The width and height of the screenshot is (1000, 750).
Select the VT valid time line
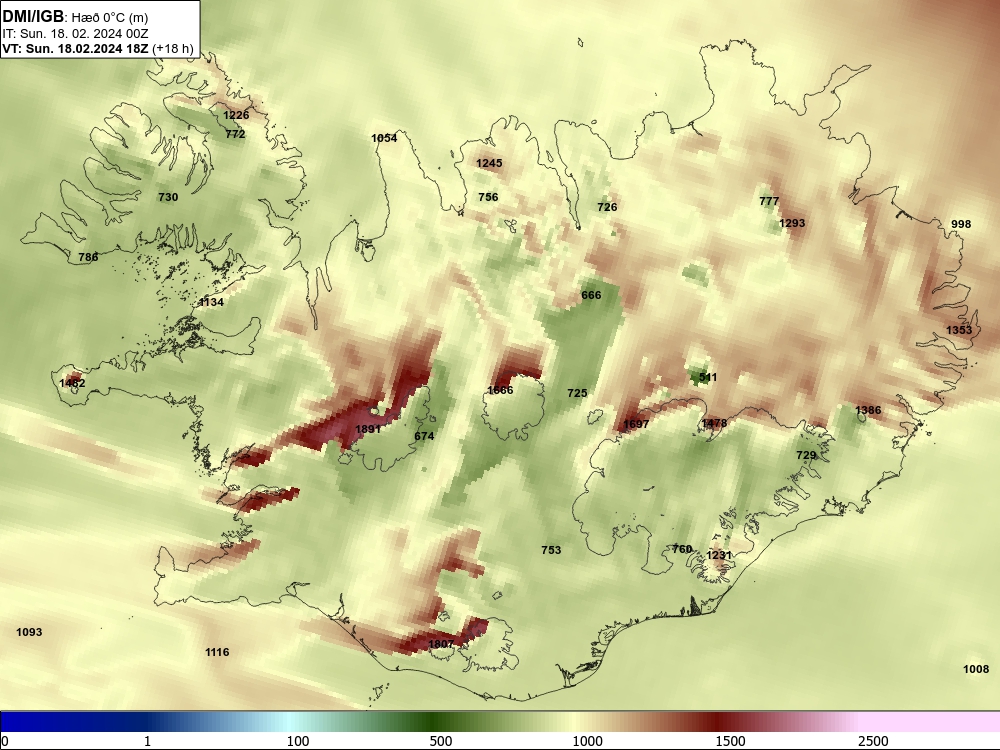coord(98,48)
